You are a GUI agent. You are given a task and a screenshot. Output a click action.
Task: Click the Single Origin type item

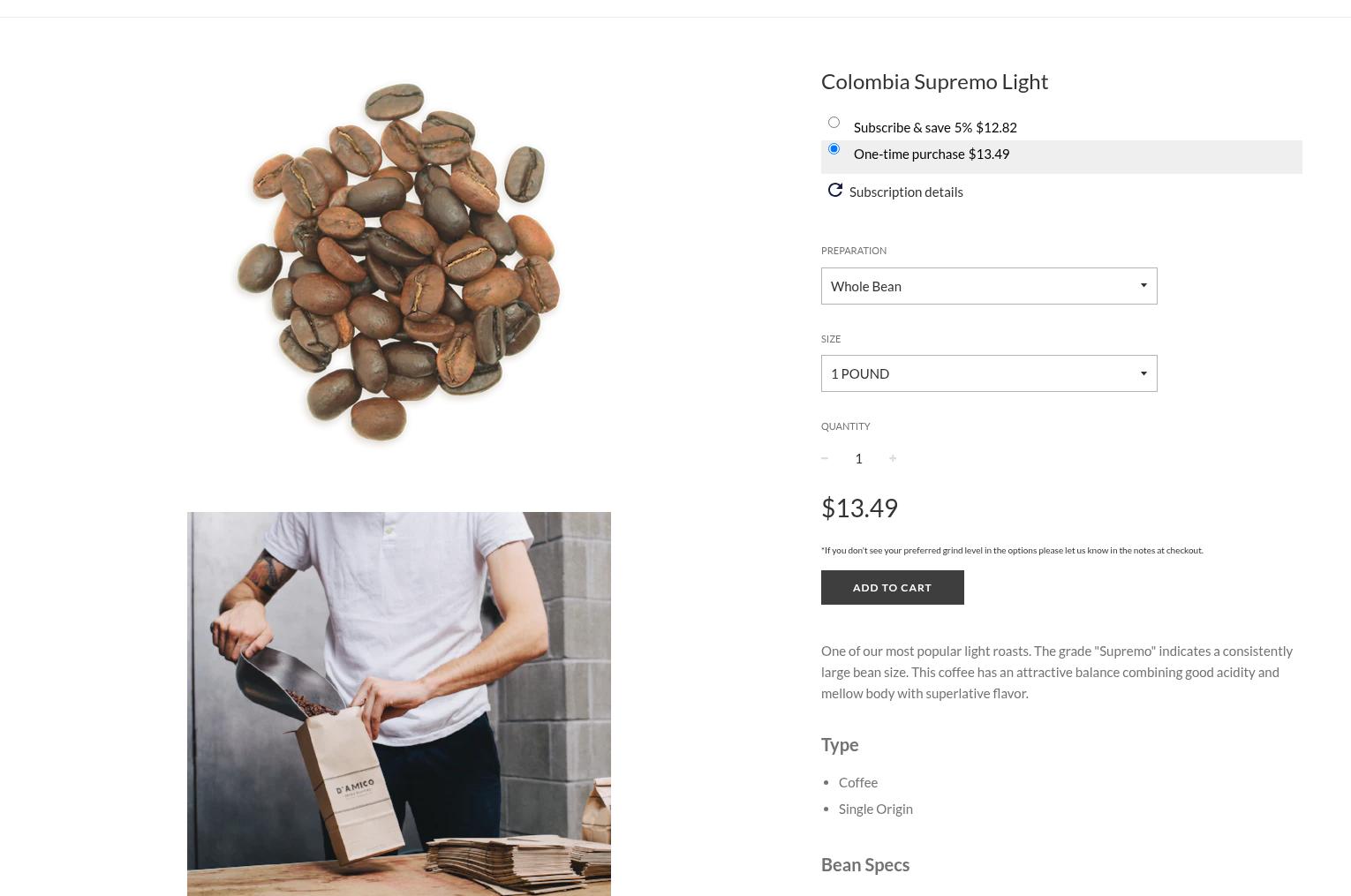point(876,809)
